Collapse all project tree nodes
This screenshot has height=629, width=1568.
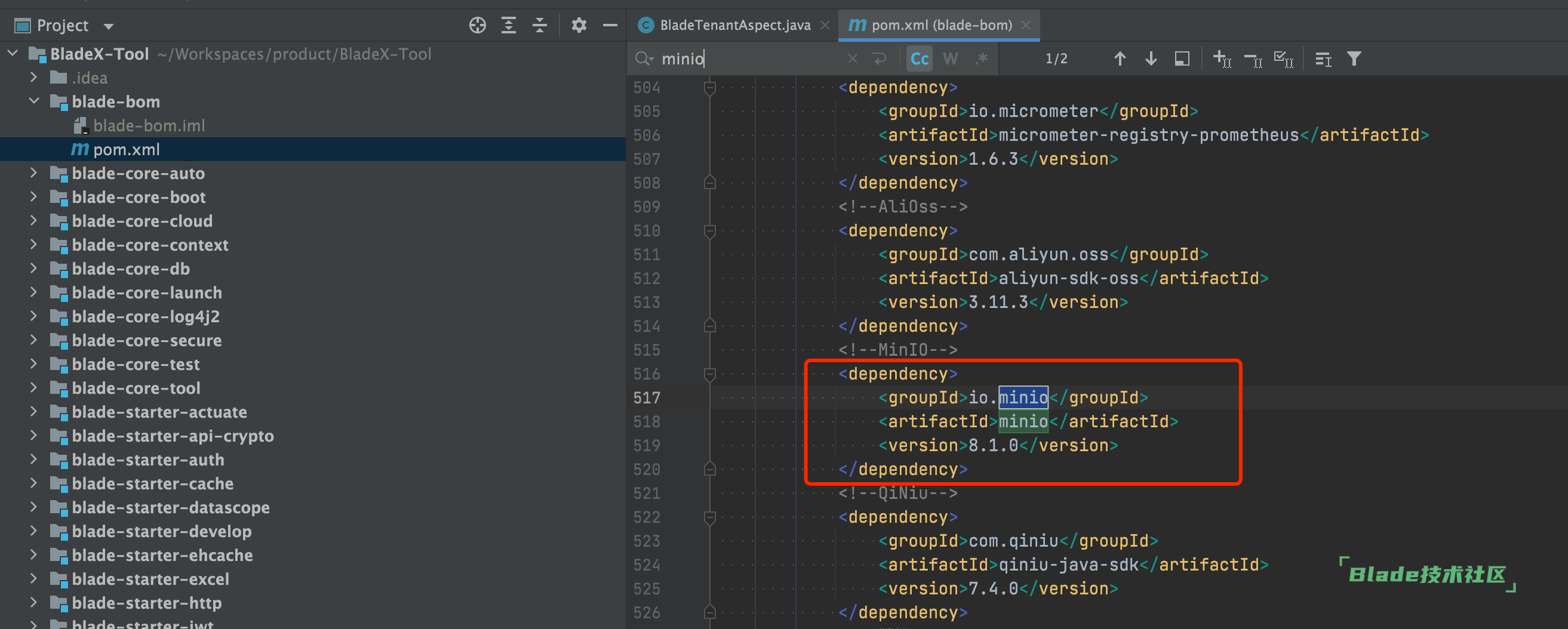pos(539,25)
